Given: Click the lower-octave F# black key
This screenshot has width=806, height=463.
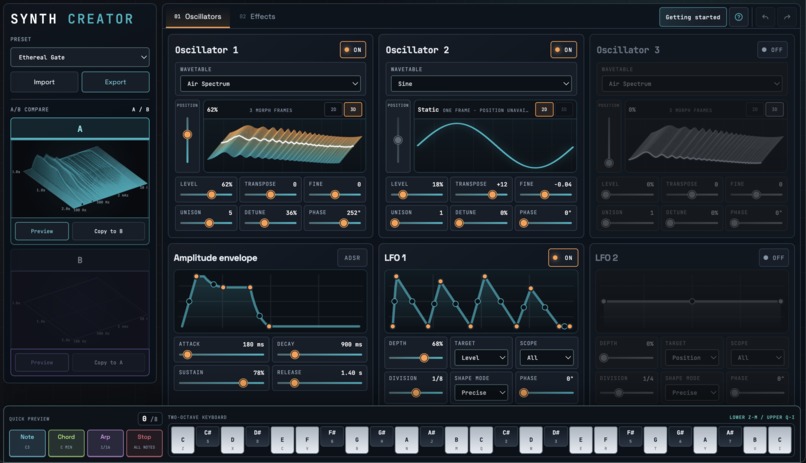Looking at the screenshot, I should (332, 436).
